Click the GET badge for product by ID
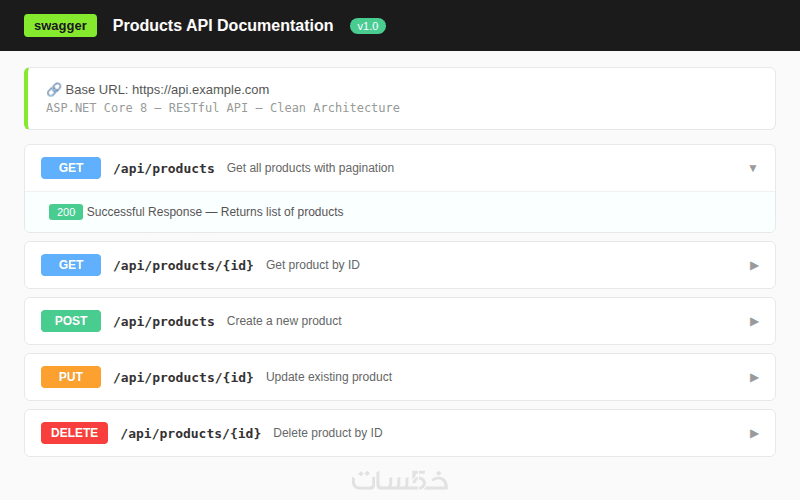 click(x=71, y=265)
